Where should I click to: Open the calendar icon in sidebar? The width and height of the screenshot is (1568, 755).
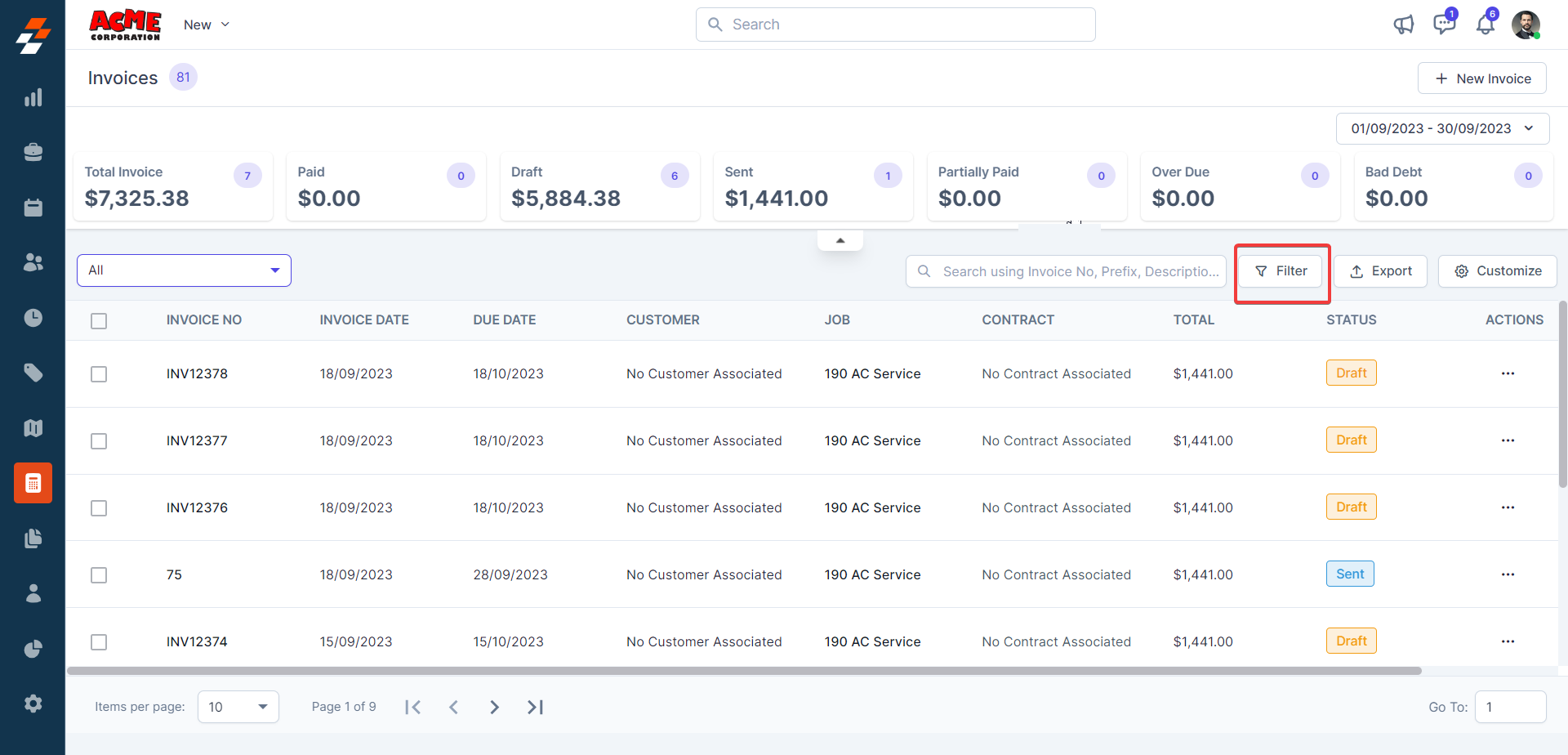[x=33, y=208]
